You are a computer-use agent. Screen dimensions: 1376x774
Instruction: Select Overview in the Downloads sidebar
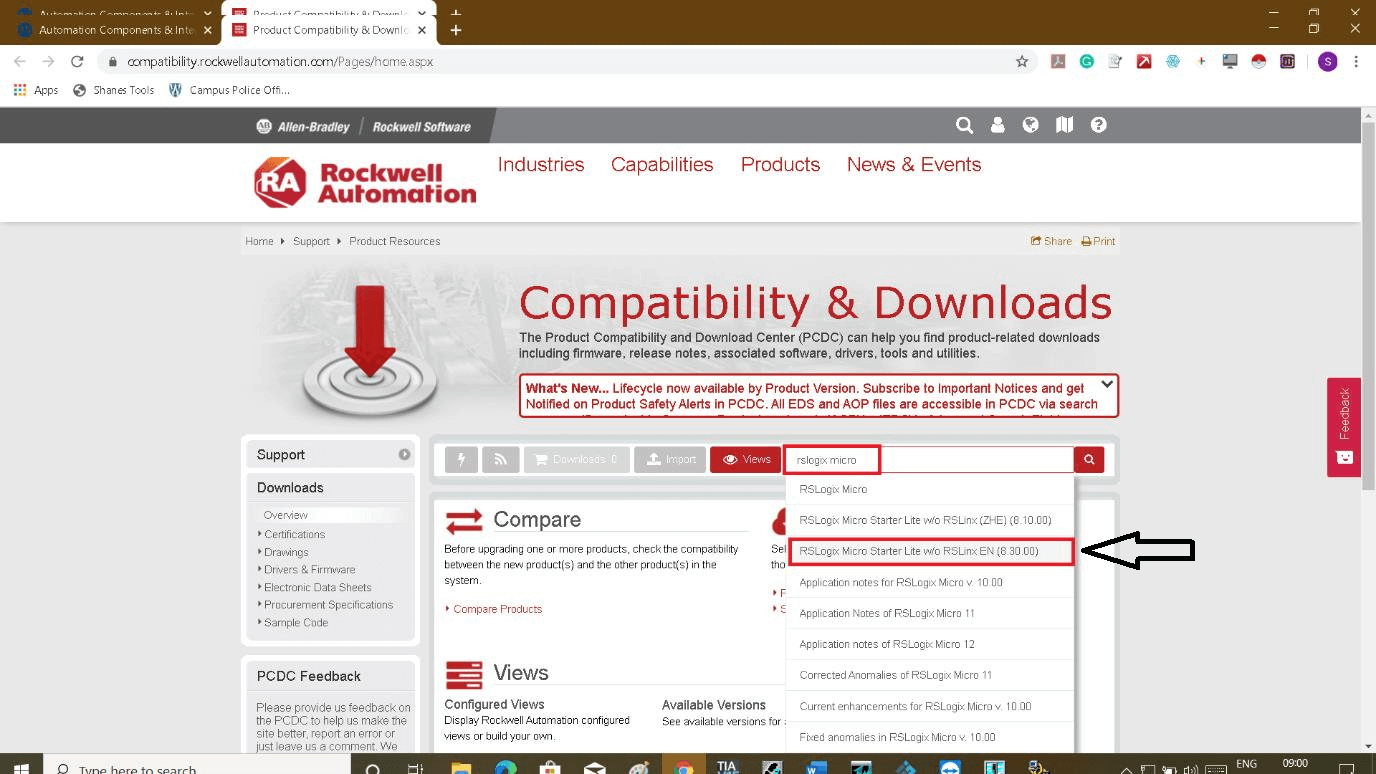(286, 515)
